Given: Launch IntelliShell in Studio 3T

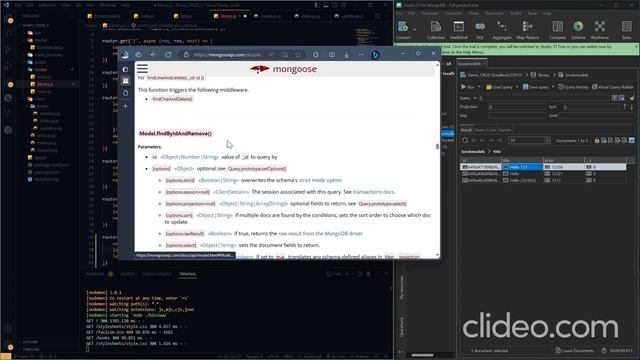Looking at the screenshot, I should point(458,30).
